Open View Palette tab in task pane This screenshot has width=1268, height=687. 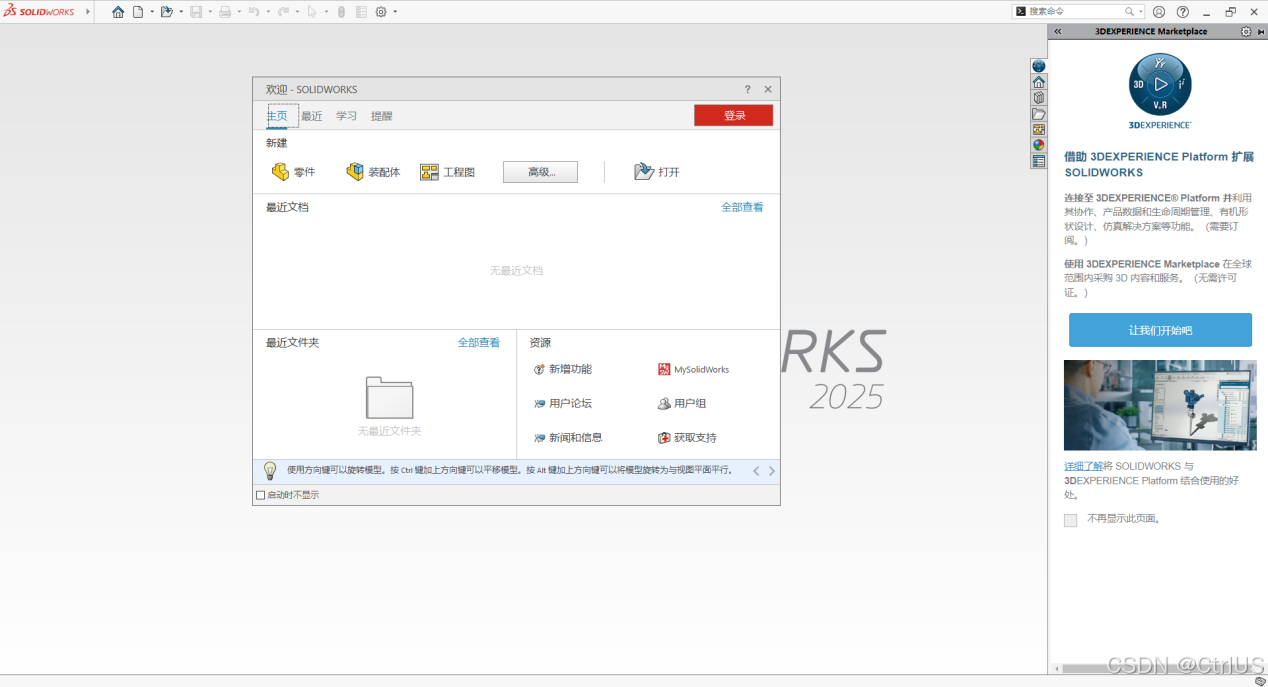1039,129
